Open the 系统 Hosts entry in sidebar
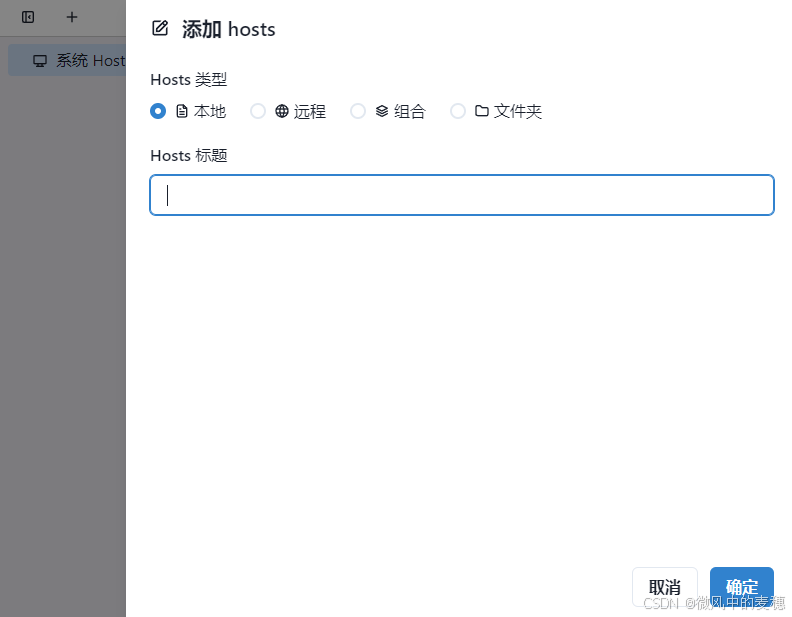Viewport: 792px width, 617px height. click(x=90, y=61)
